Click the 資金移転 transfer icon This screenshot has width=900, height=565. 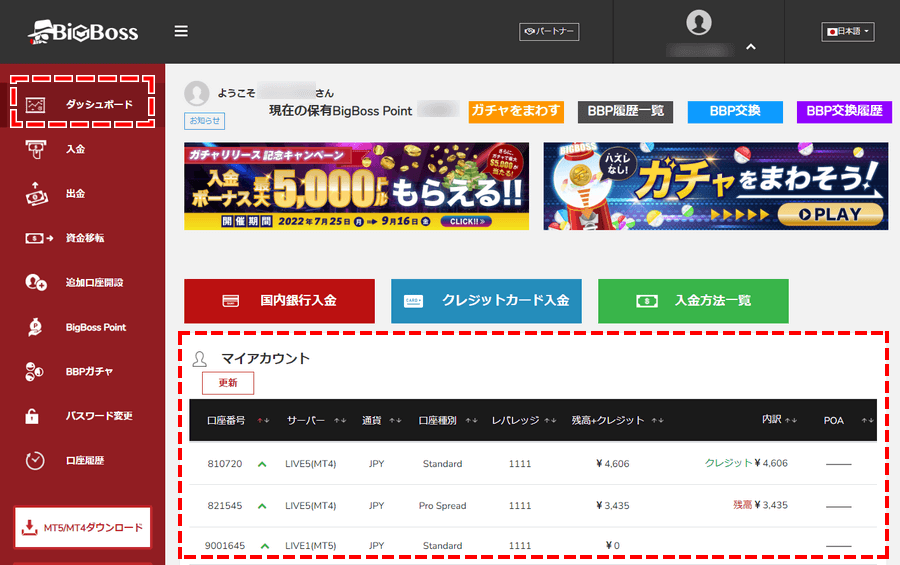tap(39, 238)
